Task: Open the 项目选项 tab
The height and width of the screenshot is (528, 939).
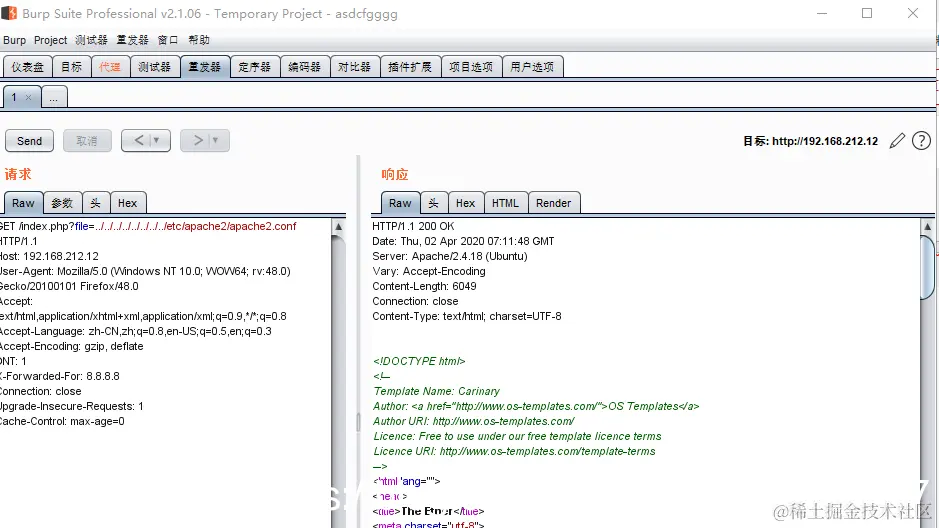Action: point(471,66)
